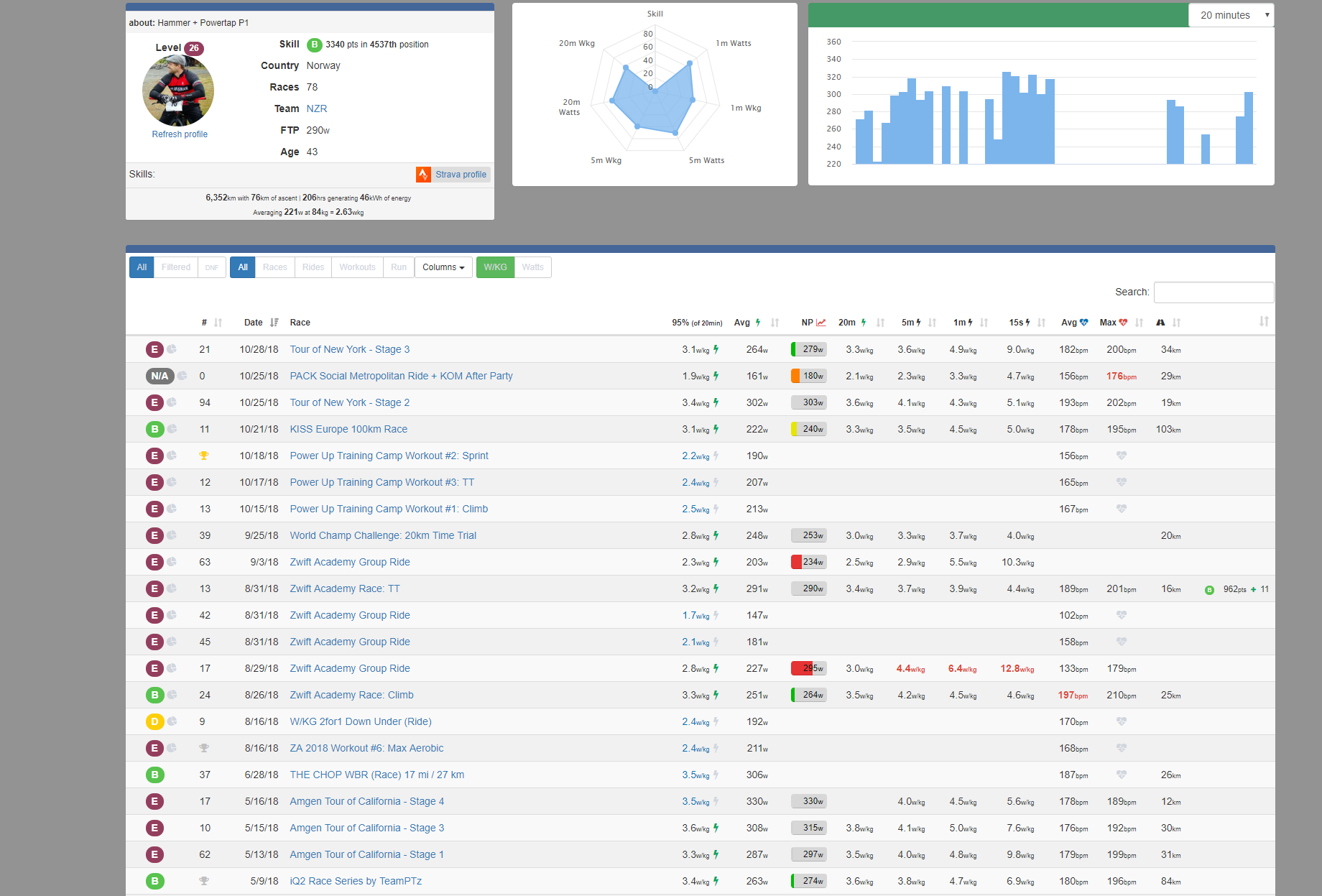Click the Max heart rate icon header
This screenshot has width=1322, height=896.
1123,323
